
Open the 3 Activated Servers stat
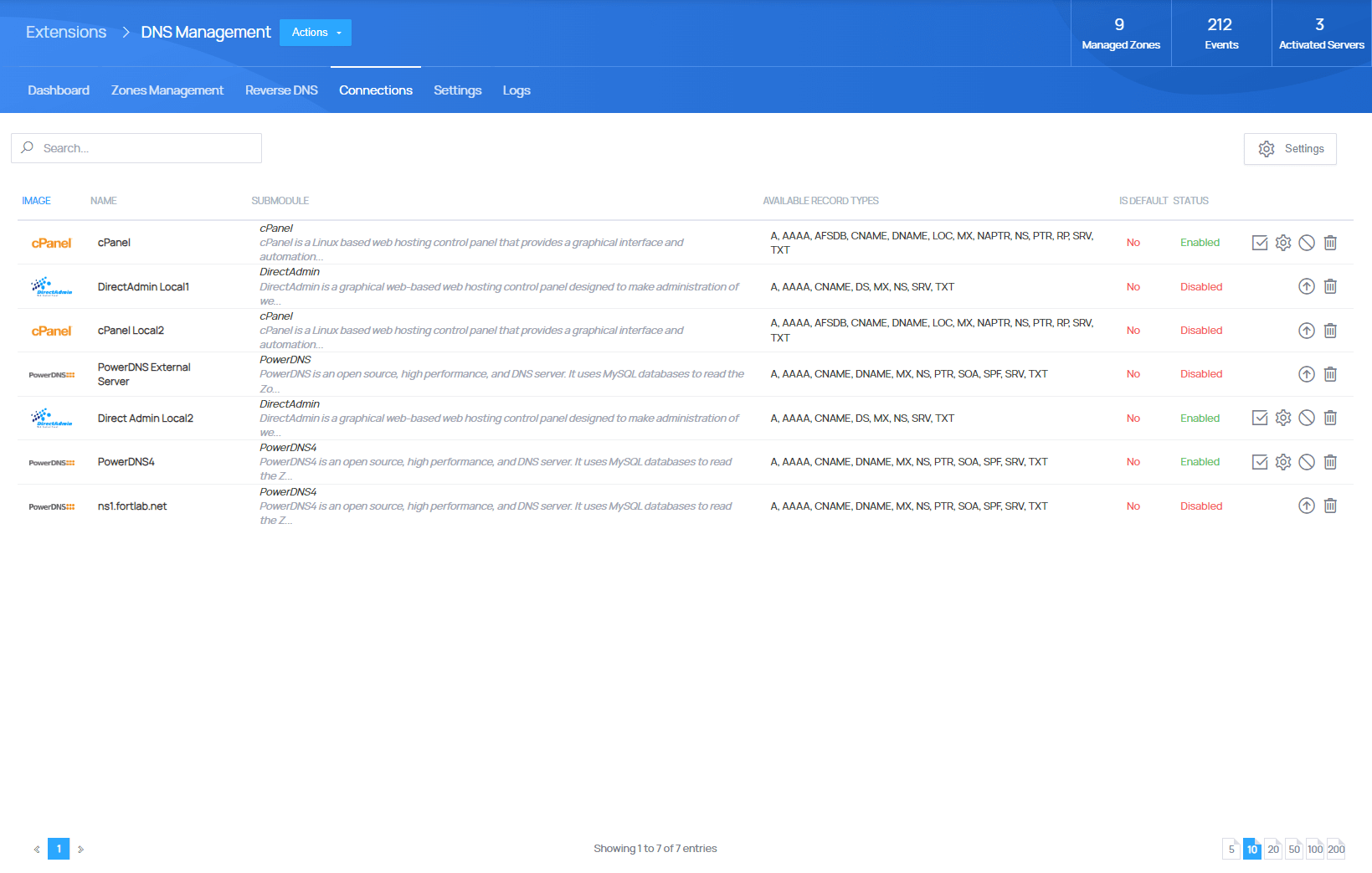(x=1322, y=33)
